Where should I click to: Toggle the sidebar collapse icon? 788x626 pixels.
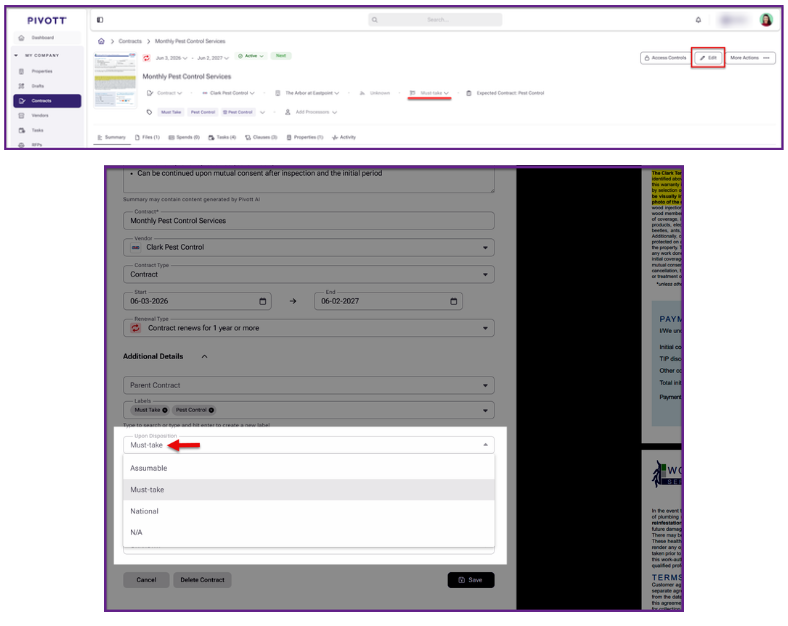coord(100,20)
